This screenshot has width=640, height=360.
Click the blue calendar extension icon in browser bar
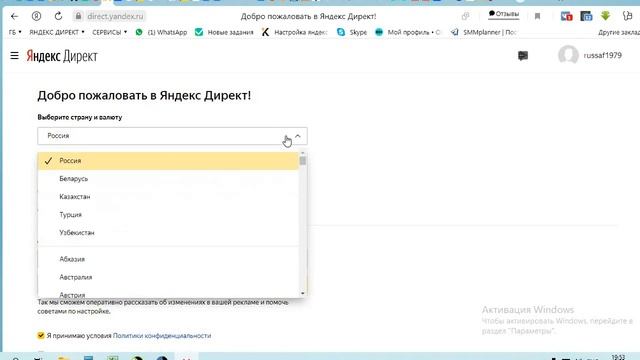point(586,16)
